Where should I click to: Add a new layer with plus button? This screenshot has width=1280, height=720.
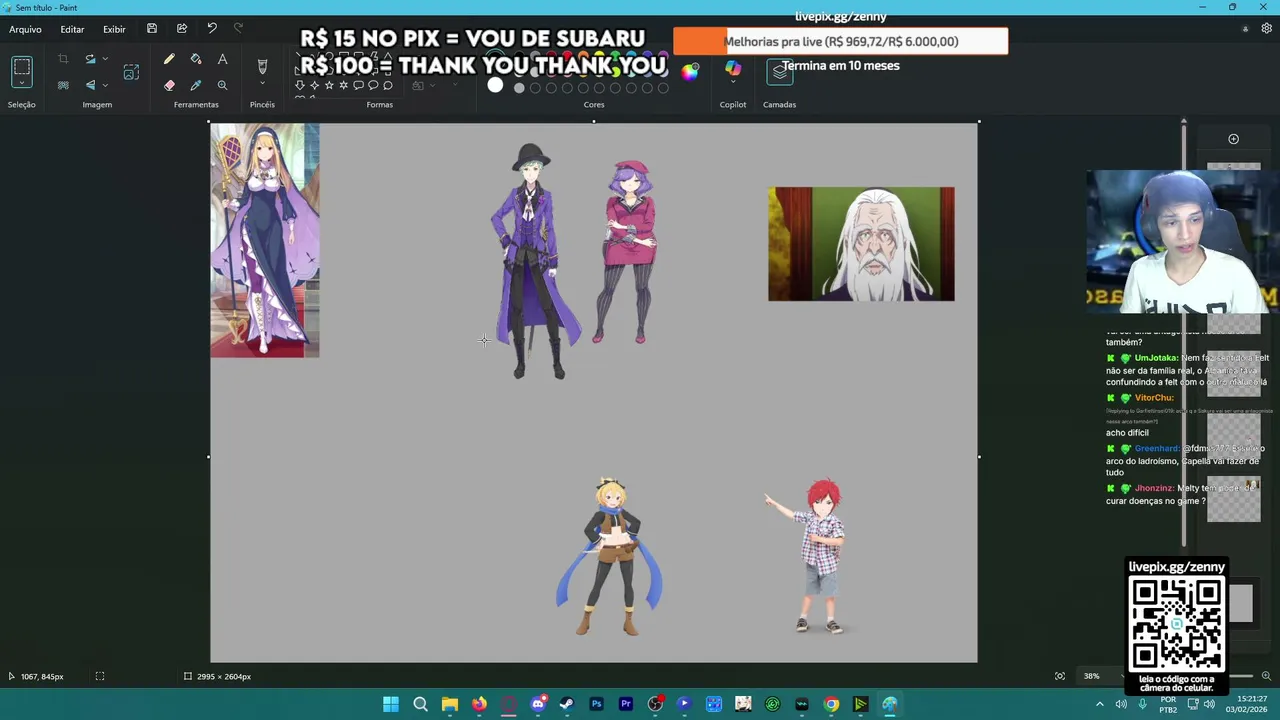(1233, 139)
